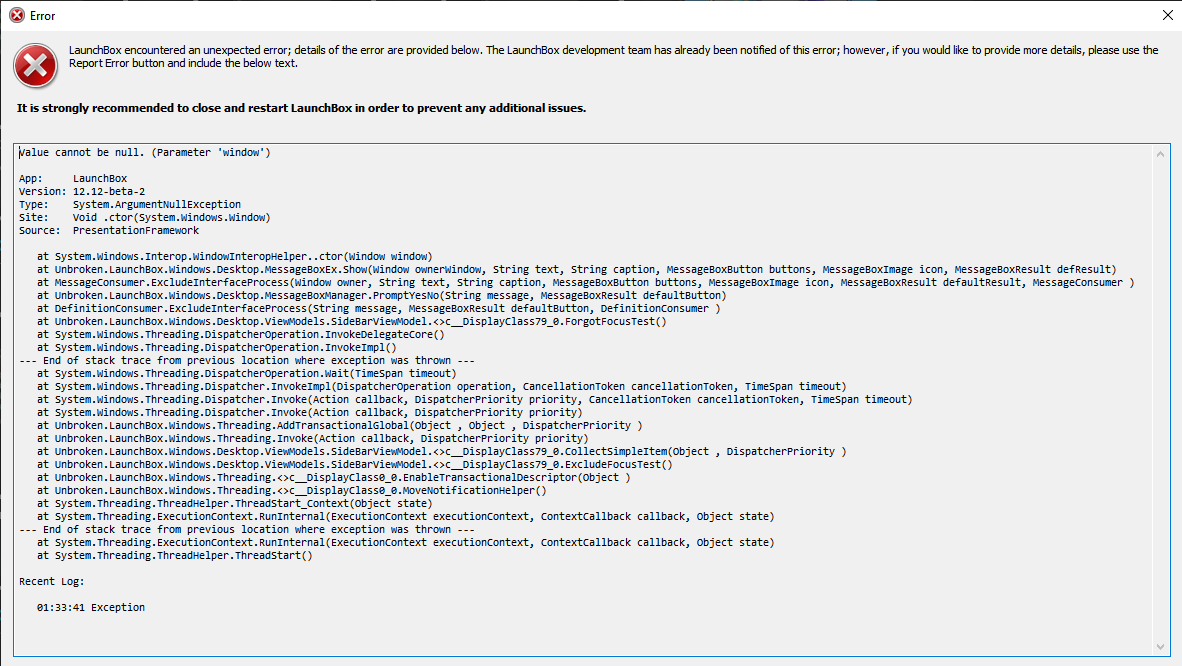Click the 'Recent Log:' heading

coord(52,582)
